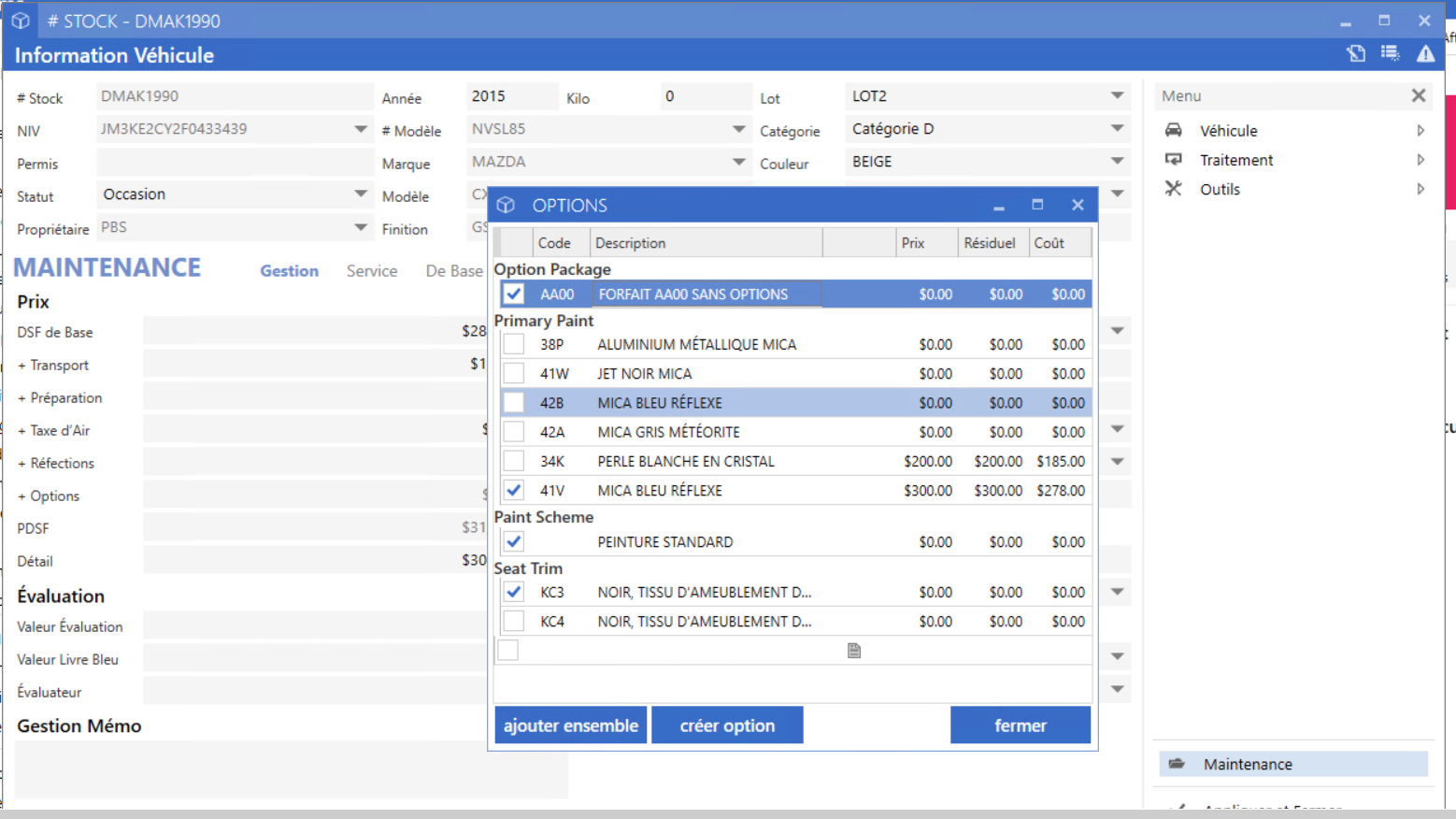Check the KC4 seat trim option

pos(513,621)
